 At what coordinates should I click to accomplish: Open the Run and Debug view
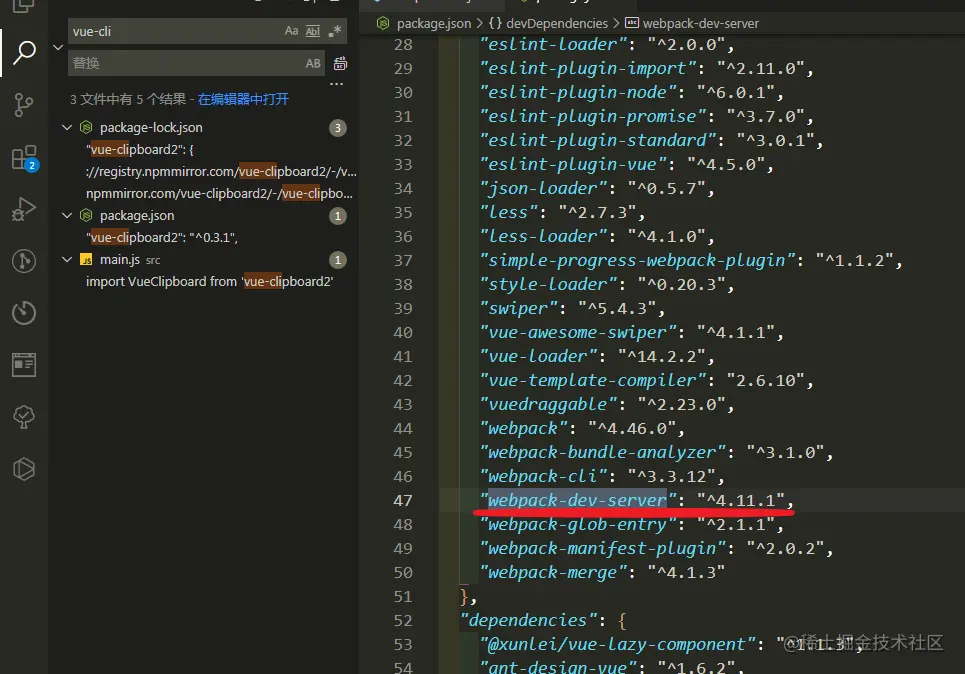coord(24,209)
